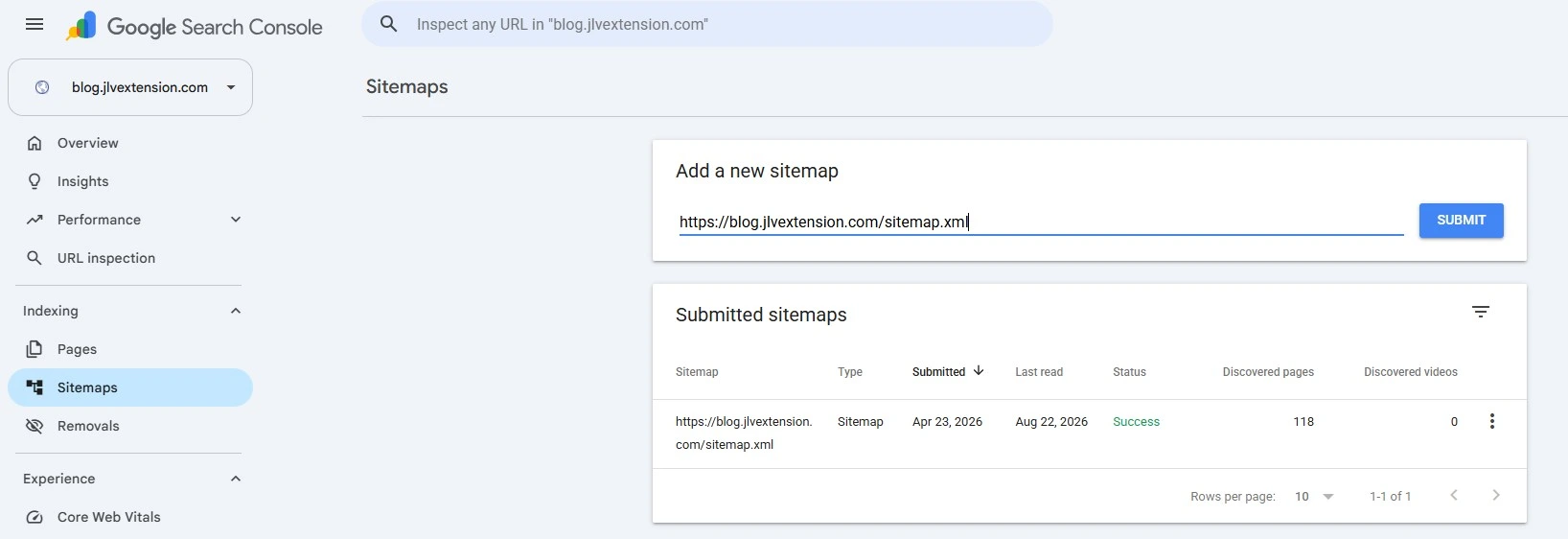The height and width of the screenshot is (539, 1568).
Task: Sort by Last read column header
Action: click(1039, 372)
